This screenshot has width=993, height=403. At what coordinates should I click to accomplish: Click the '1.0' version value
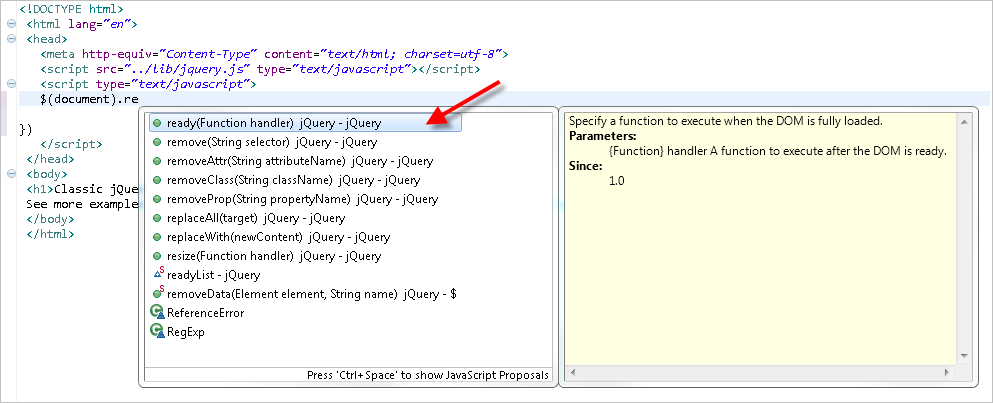coord(616,181)
